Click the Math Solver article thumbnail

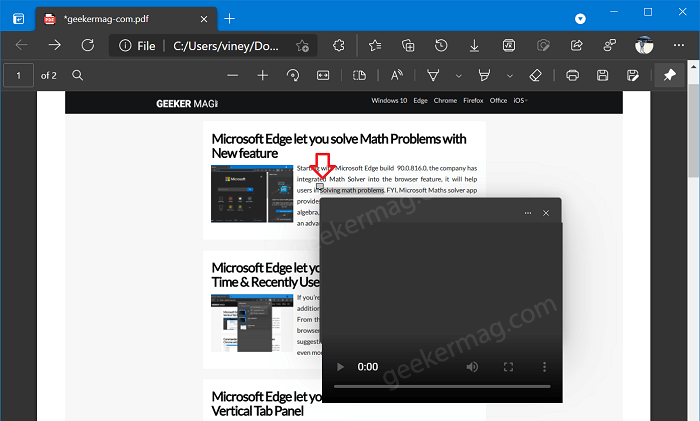(252, 194)
